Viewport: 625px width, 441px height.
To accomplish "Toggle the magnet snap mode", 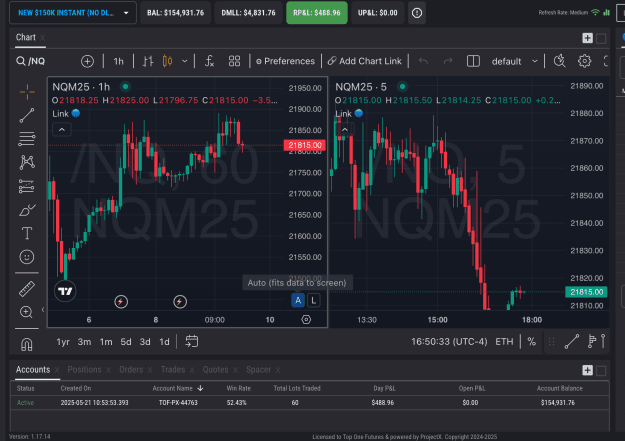I will 27,344.
